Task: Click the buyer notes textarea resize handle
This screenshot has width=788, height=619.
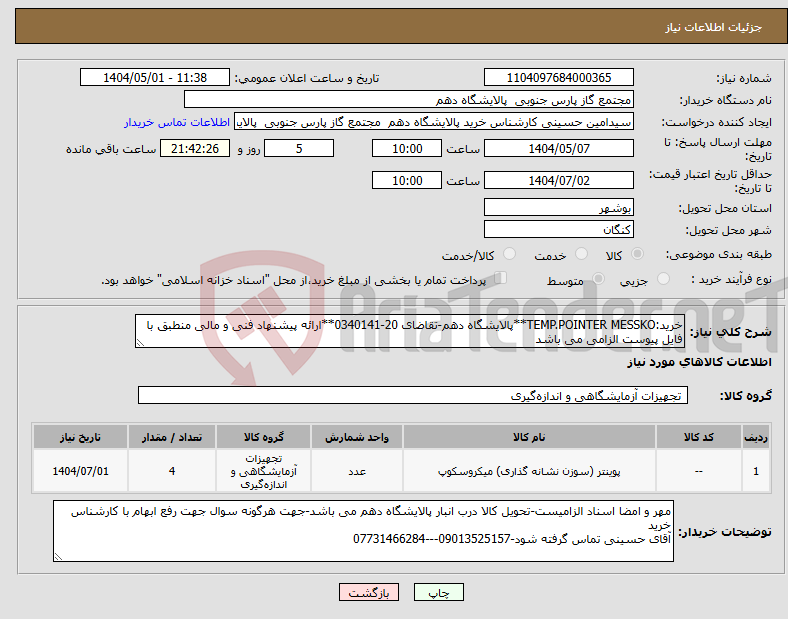Action: (x=58, y=557)
